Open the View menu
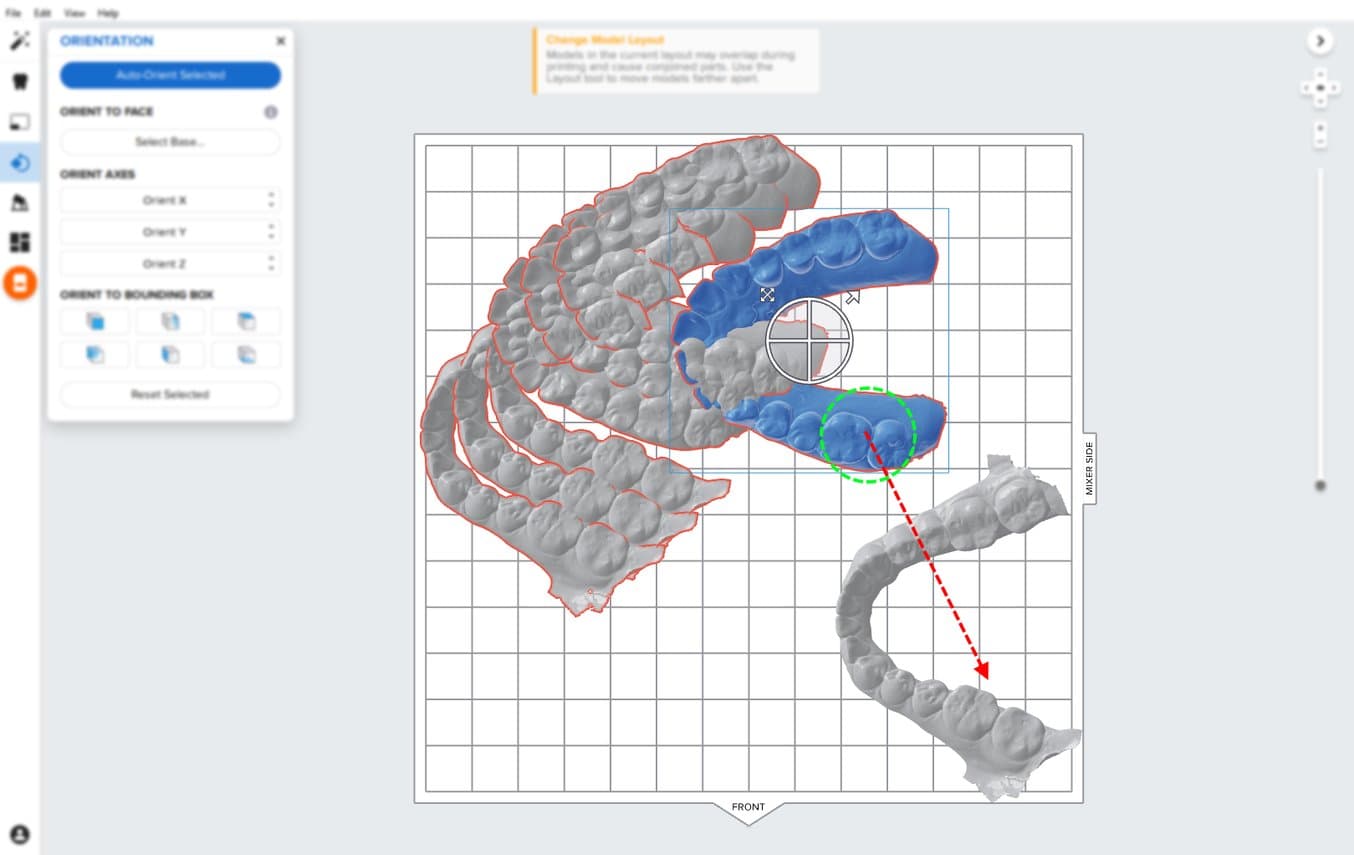This screenshot has width=1354, height=855. [74, 13]
